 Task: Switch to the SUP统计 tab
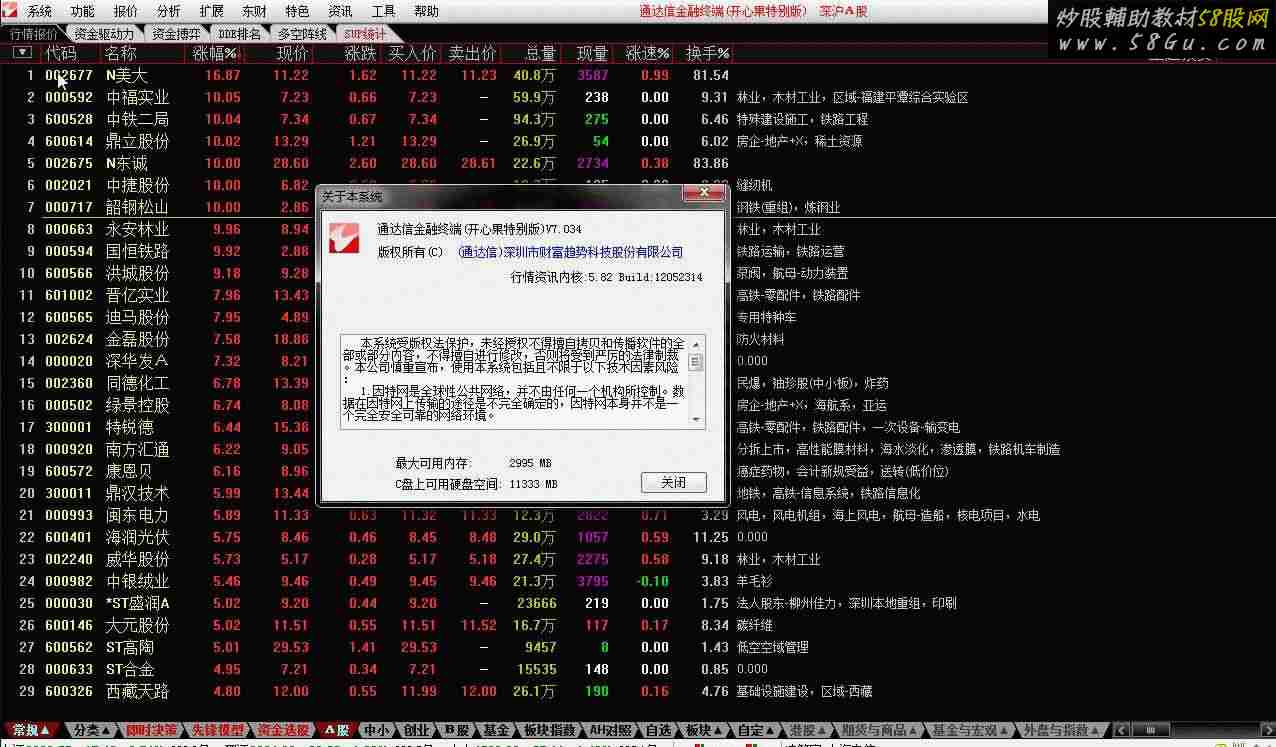pyautogui.click(x=365, y=33)
